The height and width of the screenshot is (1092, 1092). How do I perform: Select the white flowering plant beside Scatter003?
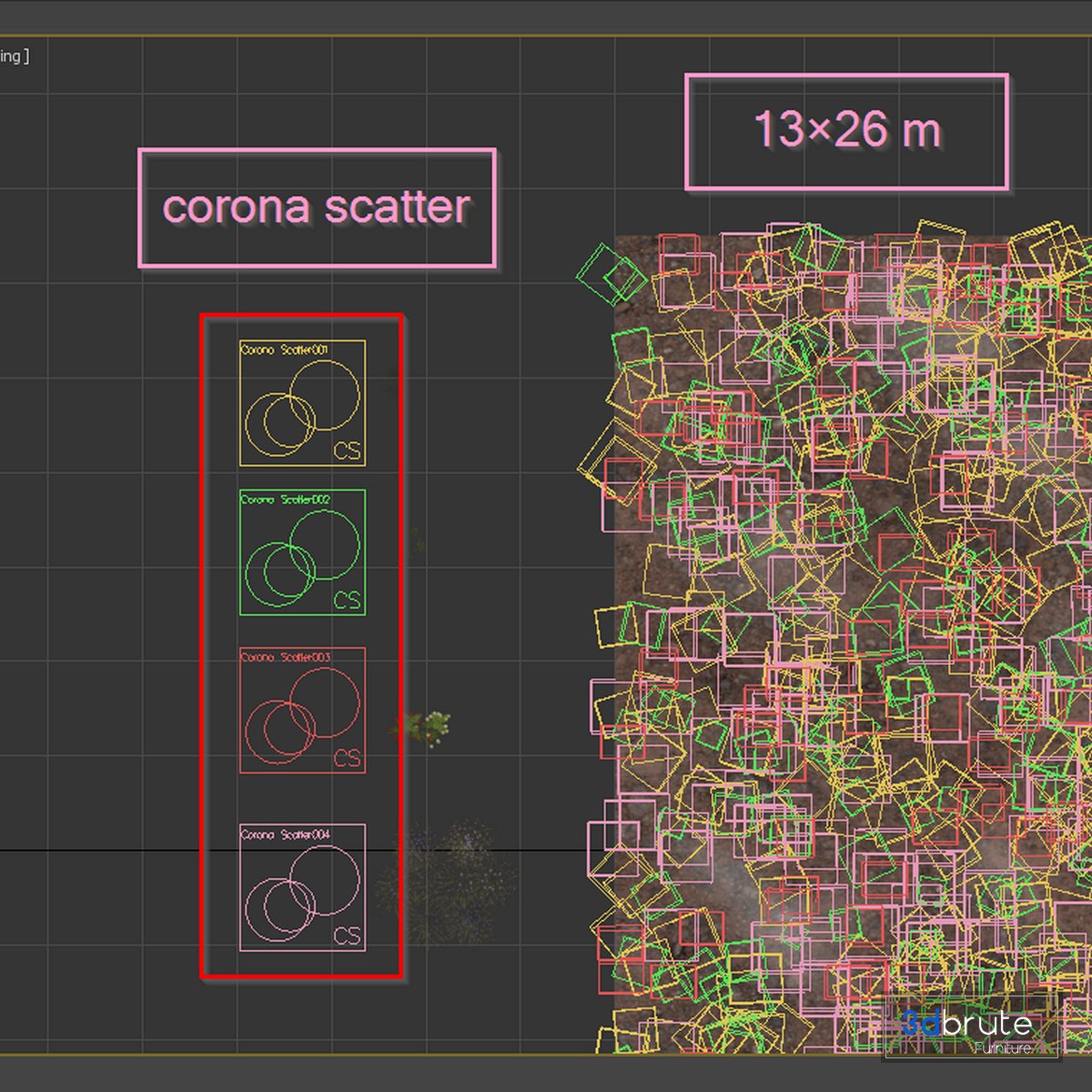(x=426, y=727)
